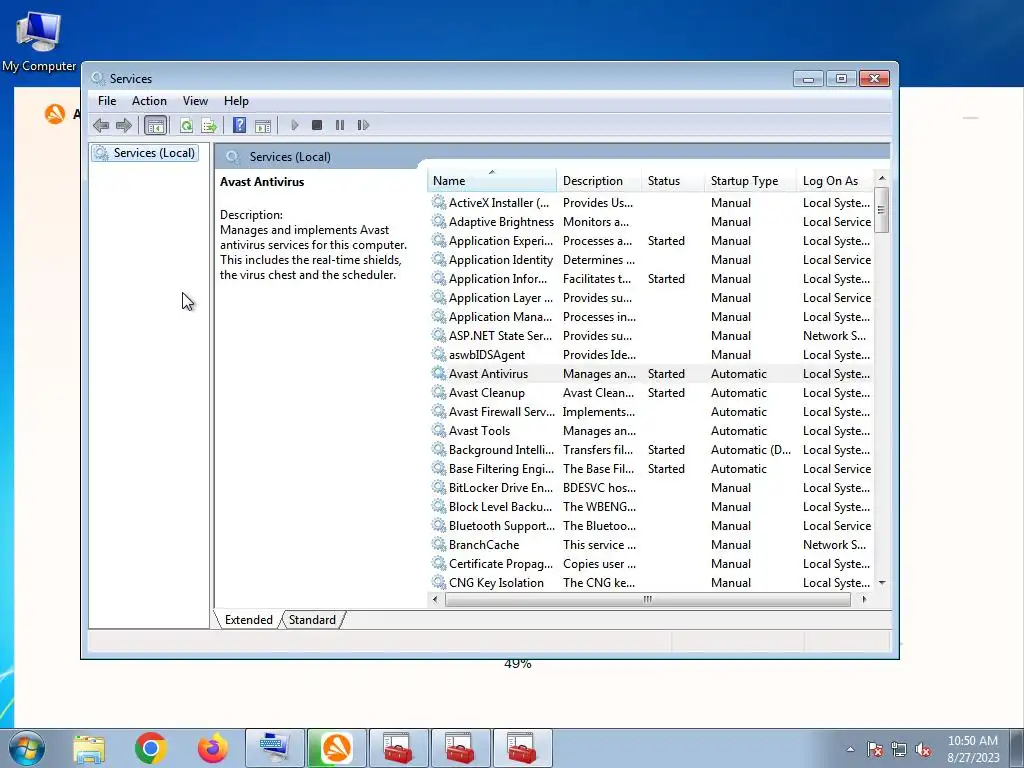Click the Export List toolbar icon
The width and height of the screenshot is (1024, 768).
tap(209, 125)
